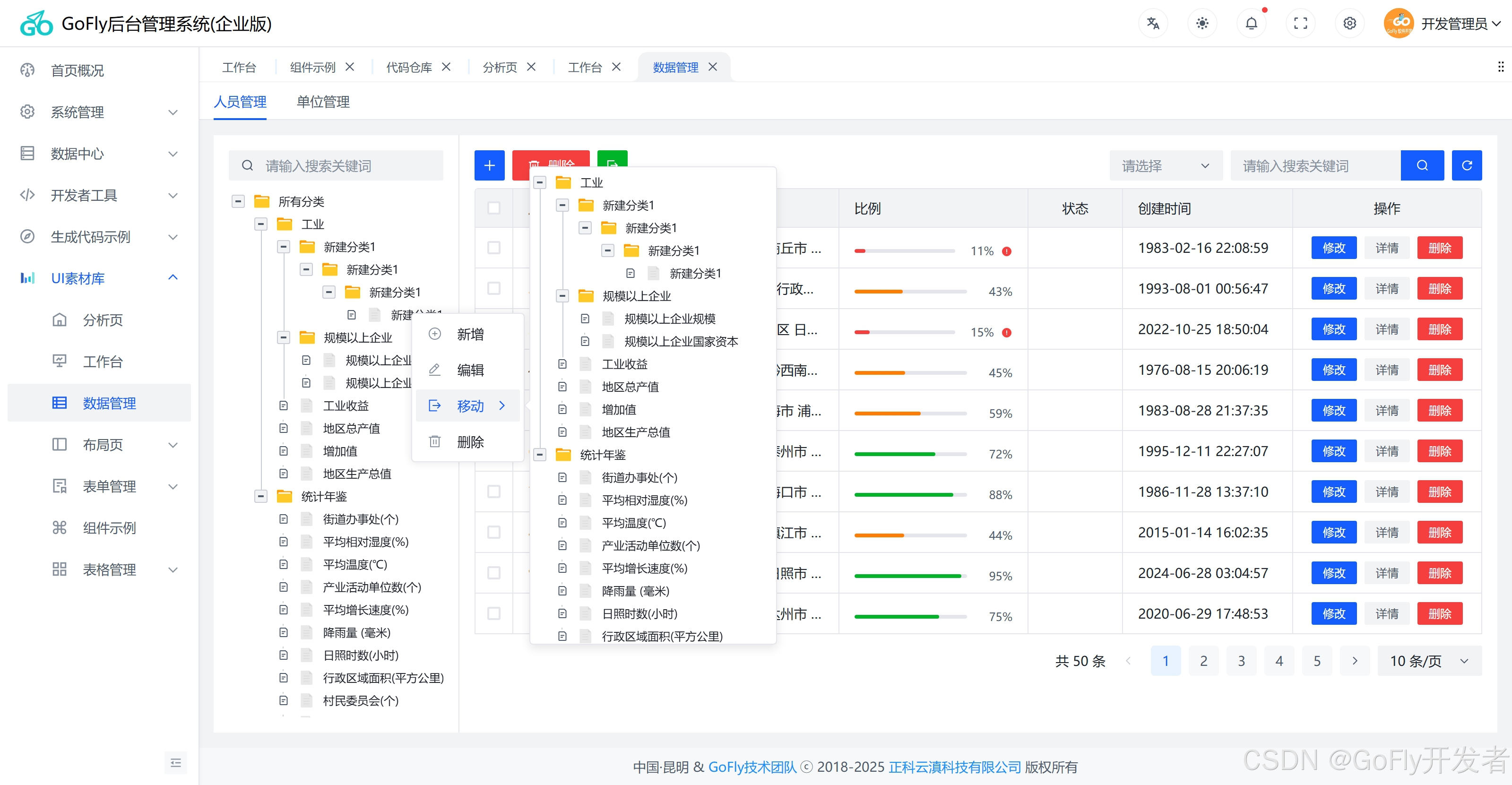The image size is (1512, 785).
Task: Tick the select-all checkbox in table header
Action: point(494,208)
